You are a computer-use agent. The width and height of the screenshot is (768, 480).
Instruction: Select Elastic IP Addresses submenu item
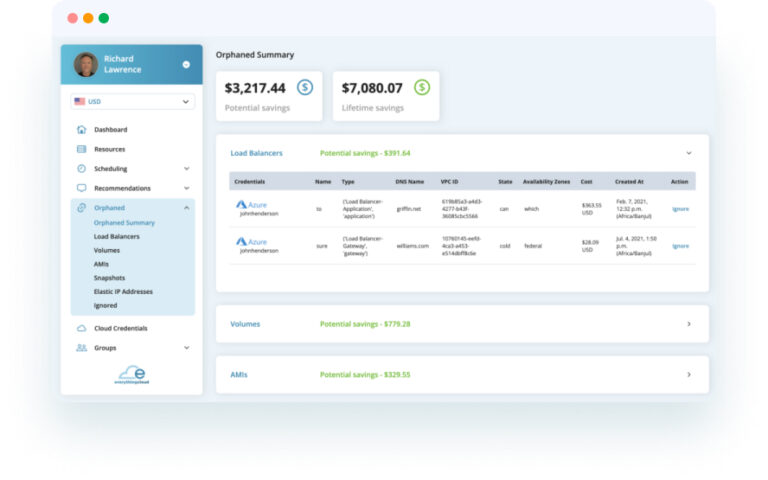point(123,291)
